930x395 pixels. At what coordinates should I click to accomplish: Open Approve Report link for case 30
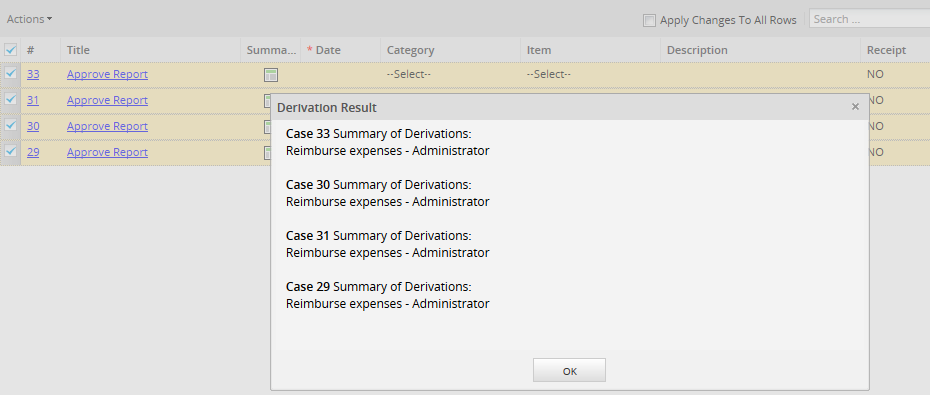(107, 126)
